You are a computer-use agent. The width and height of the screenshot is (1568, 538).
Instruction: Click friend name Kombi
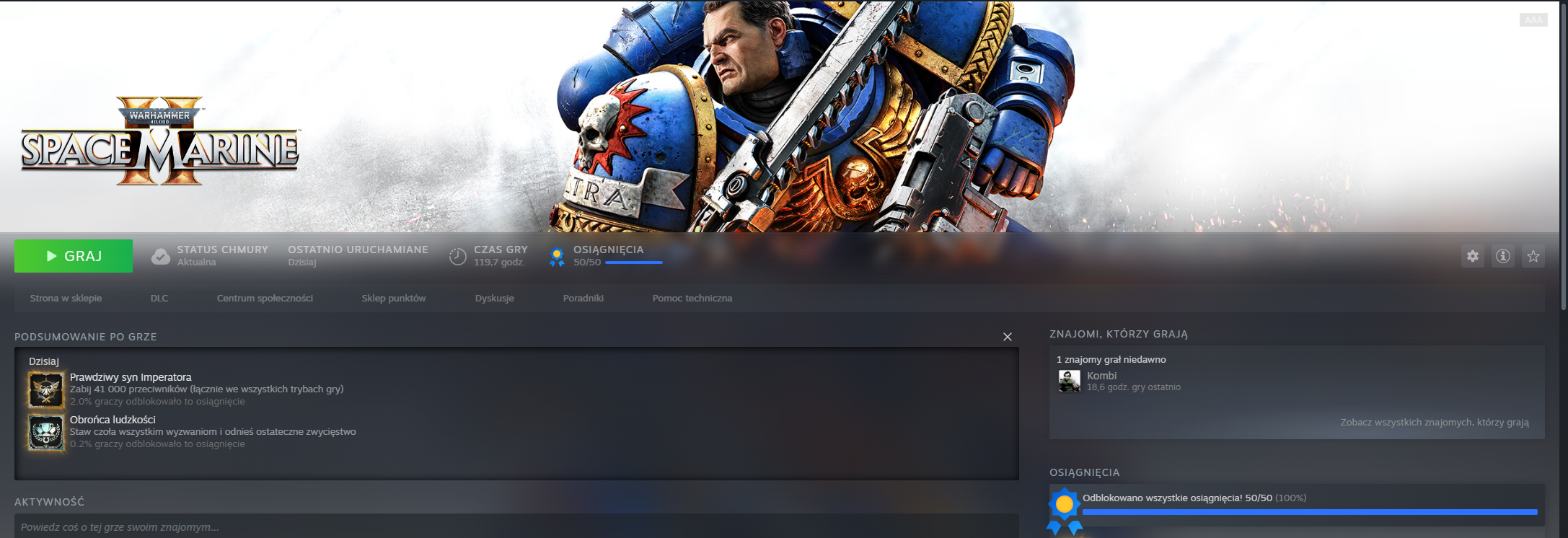click(x=1102, y=376)
